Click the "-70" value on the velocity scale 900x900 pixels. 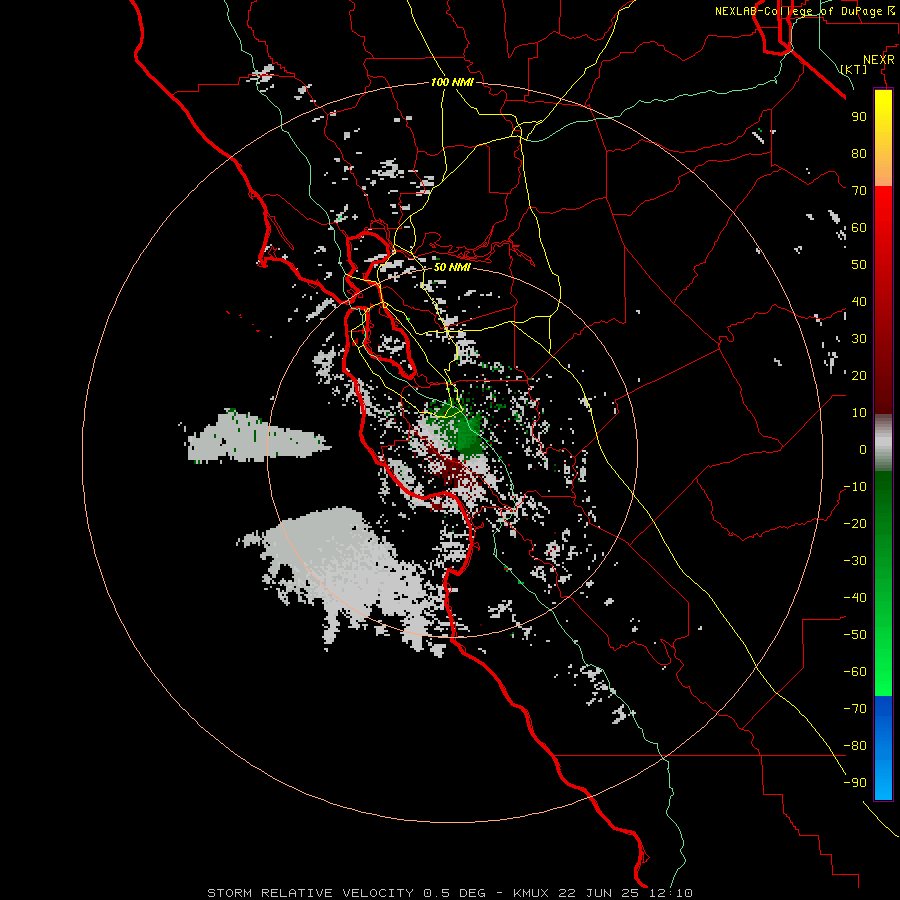pyautogui.click(x=855, y=708)
